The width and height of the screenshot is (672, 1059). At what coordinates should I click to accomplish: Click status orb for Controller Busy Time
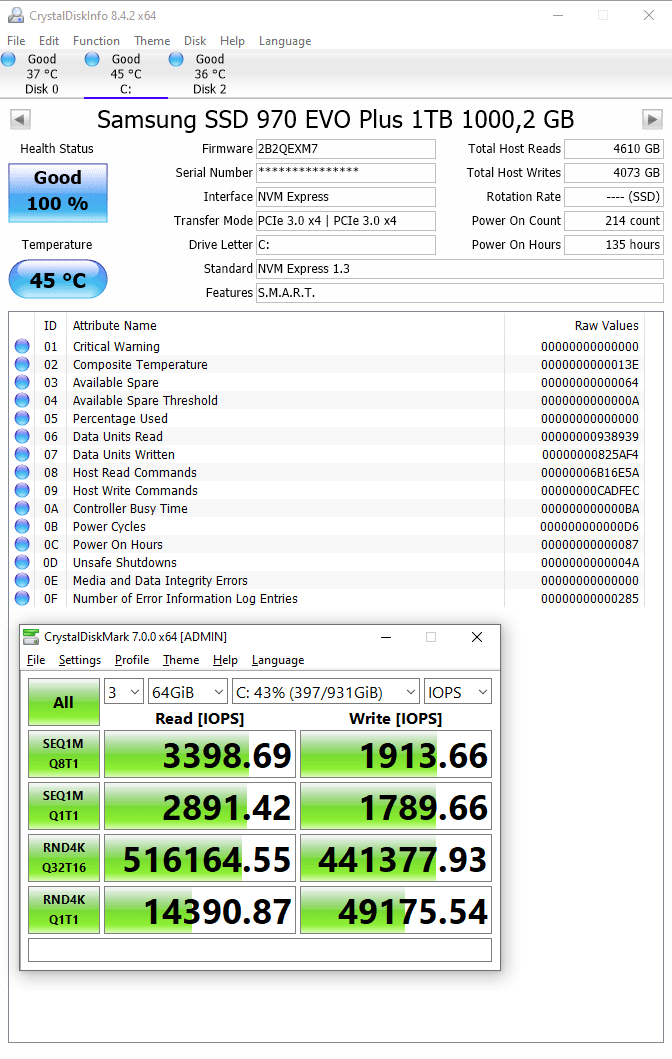pyautogui.click(x=22, y=508)
